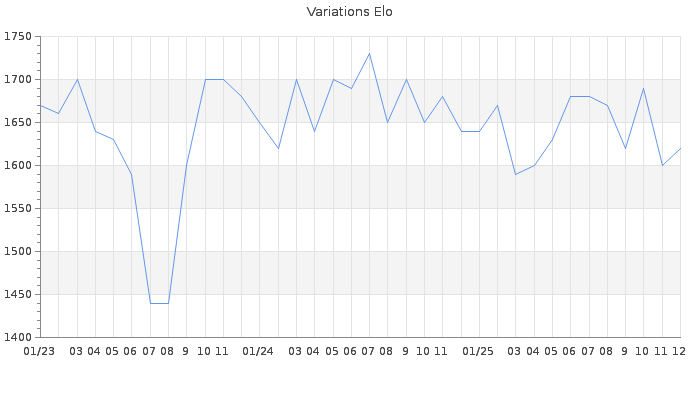This screenshot has height=400, width=700.
Task: Select the 1650 y-axis label
Action: pos(18,123)
